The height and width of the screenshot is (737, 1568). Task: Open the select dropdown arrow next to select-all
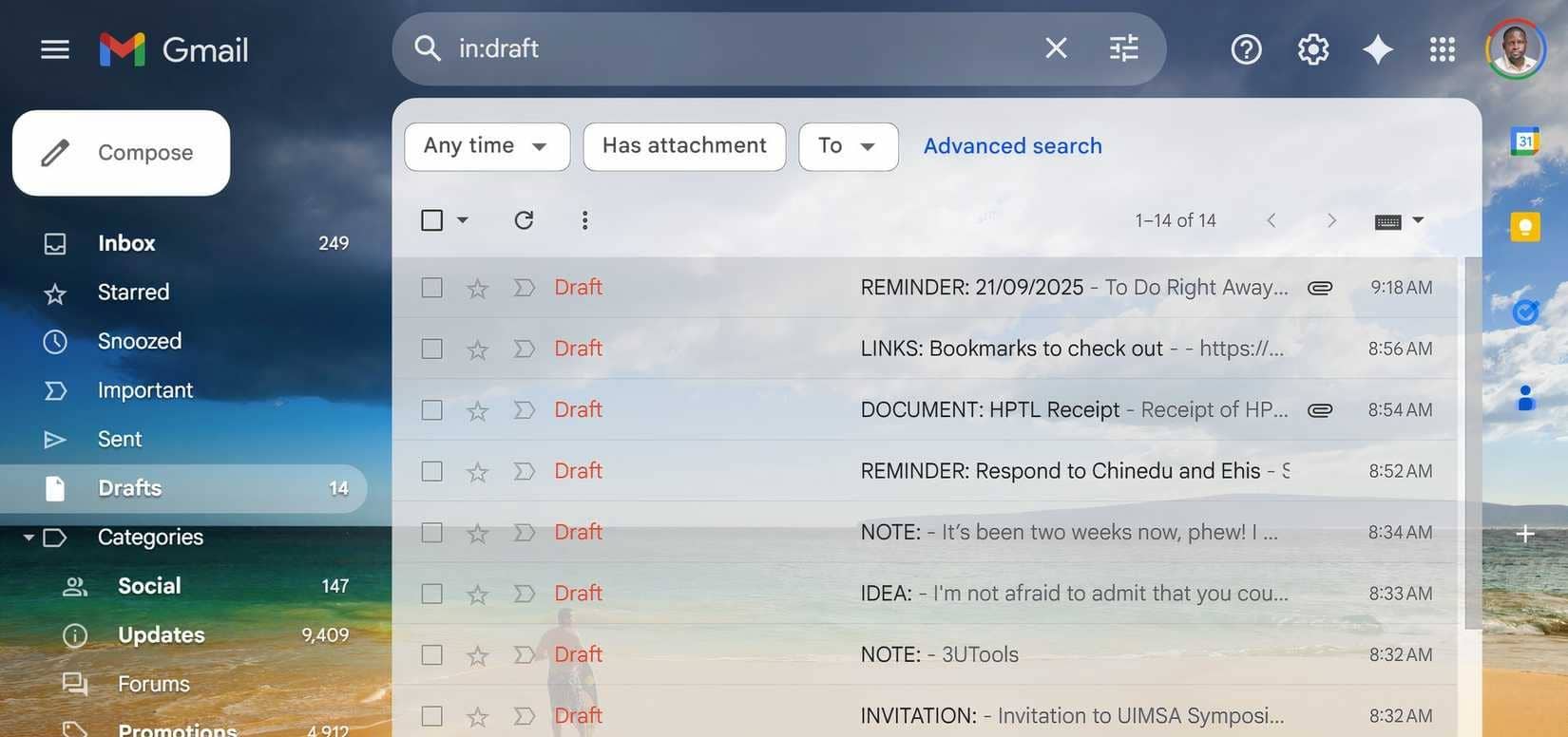(x=463, y=220)
